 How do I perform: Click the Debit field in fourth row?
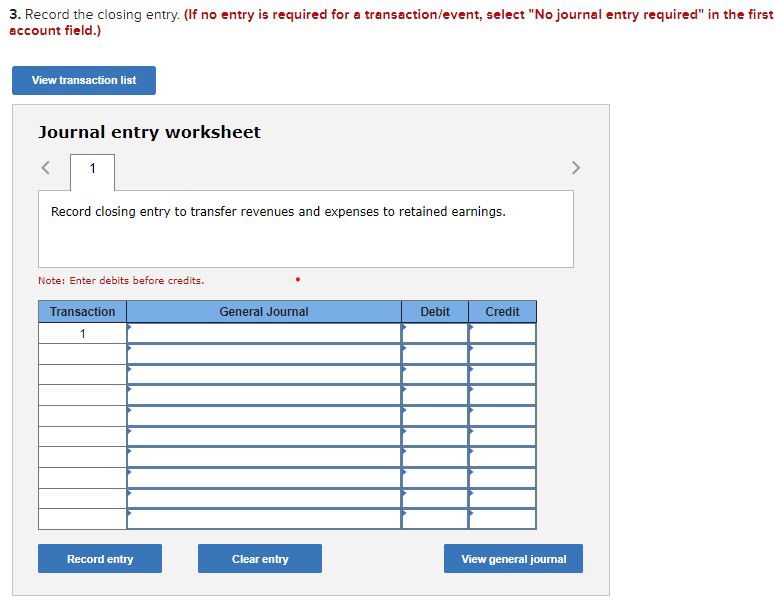(435, 395)
